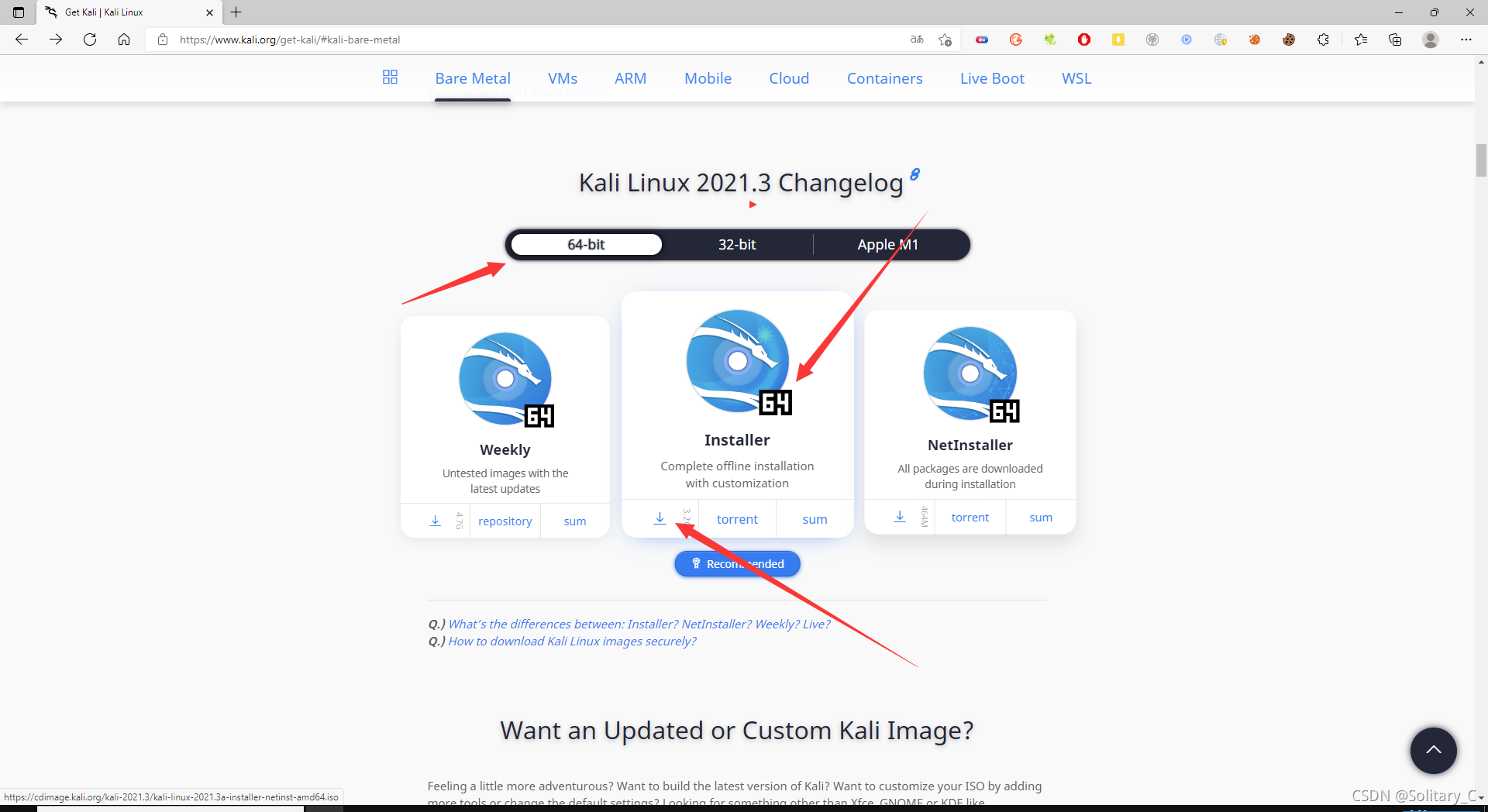Open the Installer vs NetInstaller differences question
The image size is (1488, 812).
click(639, 624)
